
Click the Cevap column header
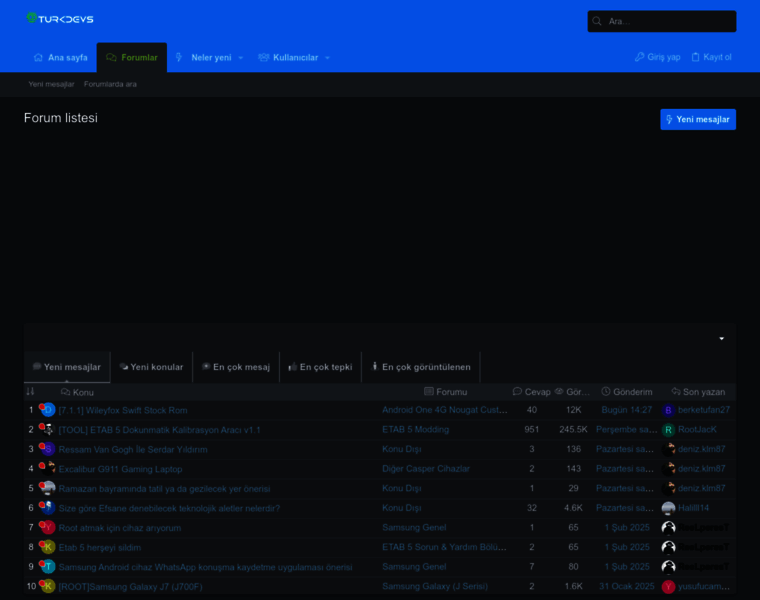coord(532,392)
